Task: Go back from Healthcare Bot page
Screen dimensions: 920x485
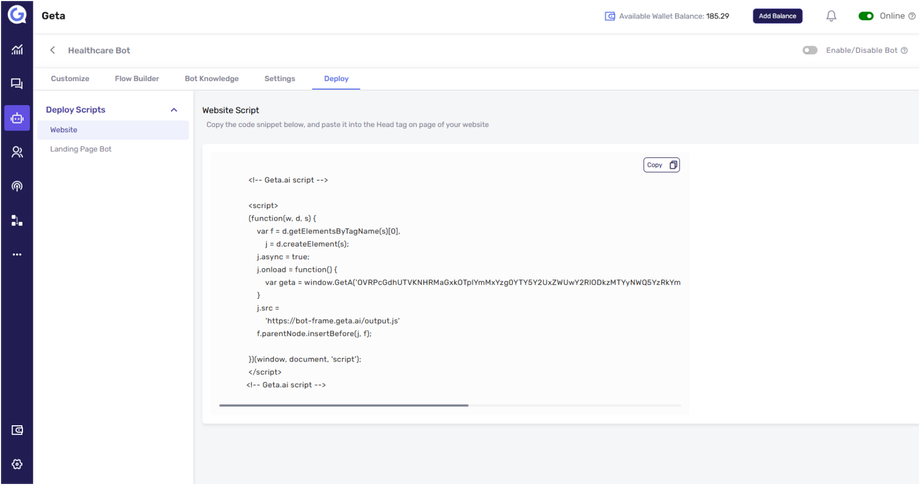Action: 53,50
